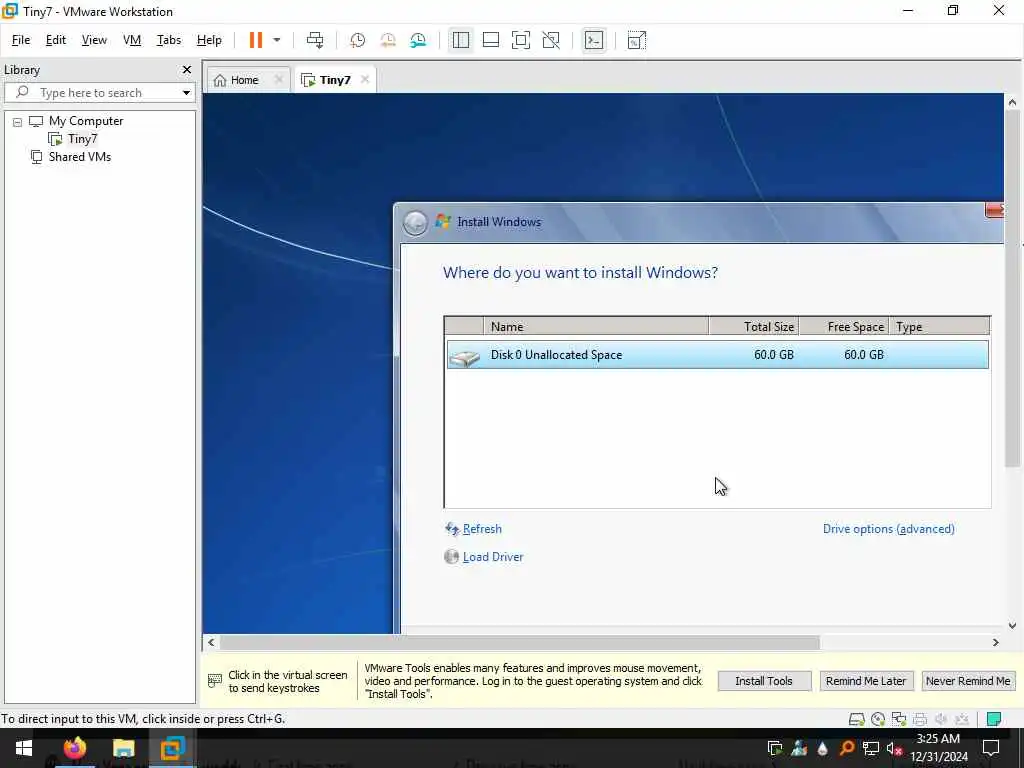This screenshot has height=768, width=1024.
Task: Click the scroll up arrow
Action: [x=1012, y=102]
